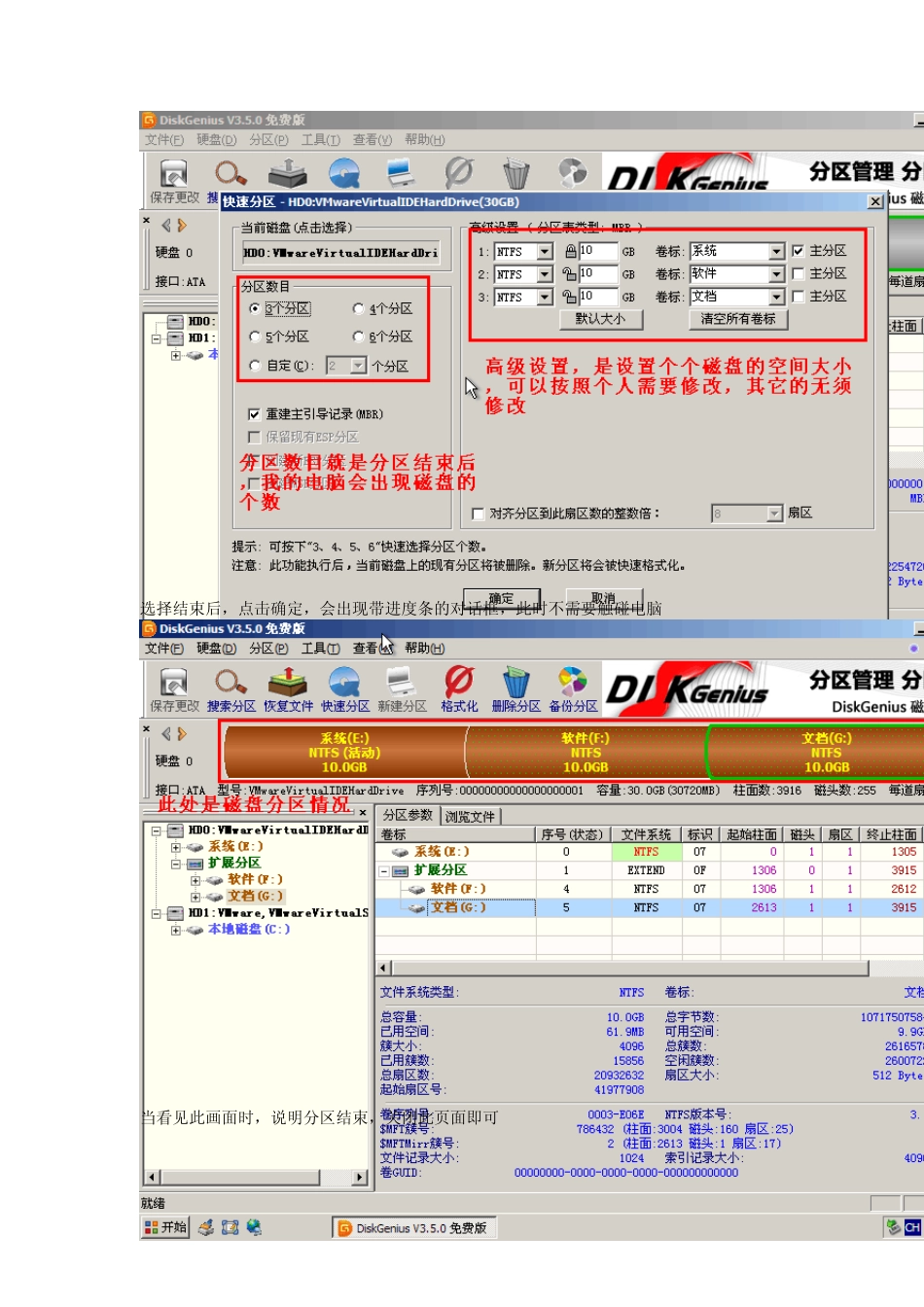
Task: Click the 清空所有卷标 button
Action: (738, 319)
